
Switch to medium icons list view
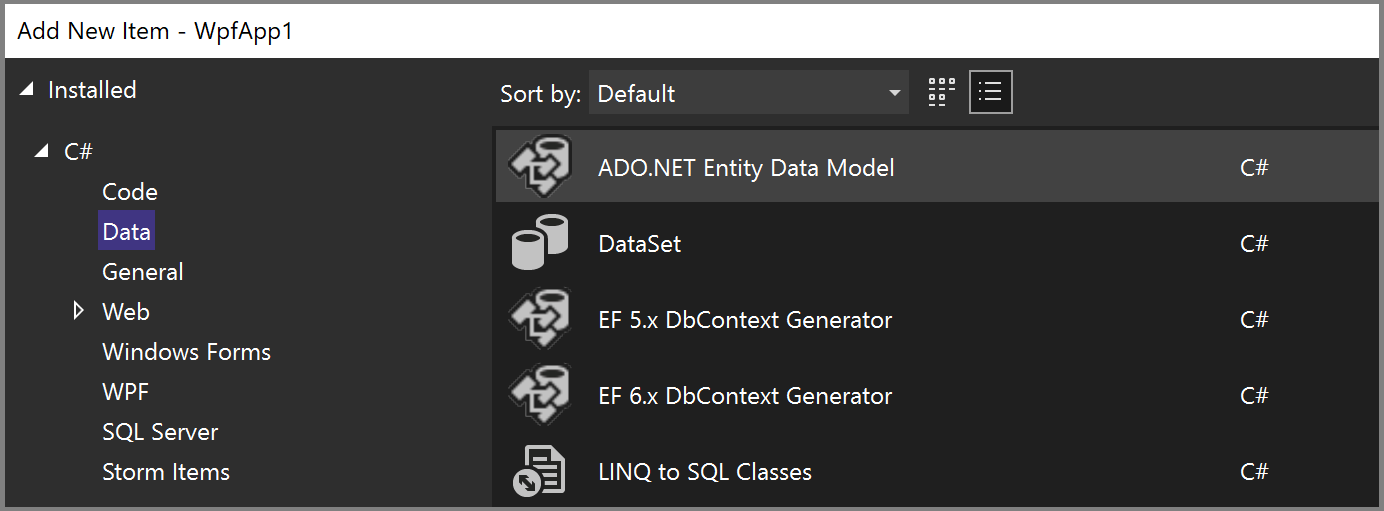[x=990, y=93]
